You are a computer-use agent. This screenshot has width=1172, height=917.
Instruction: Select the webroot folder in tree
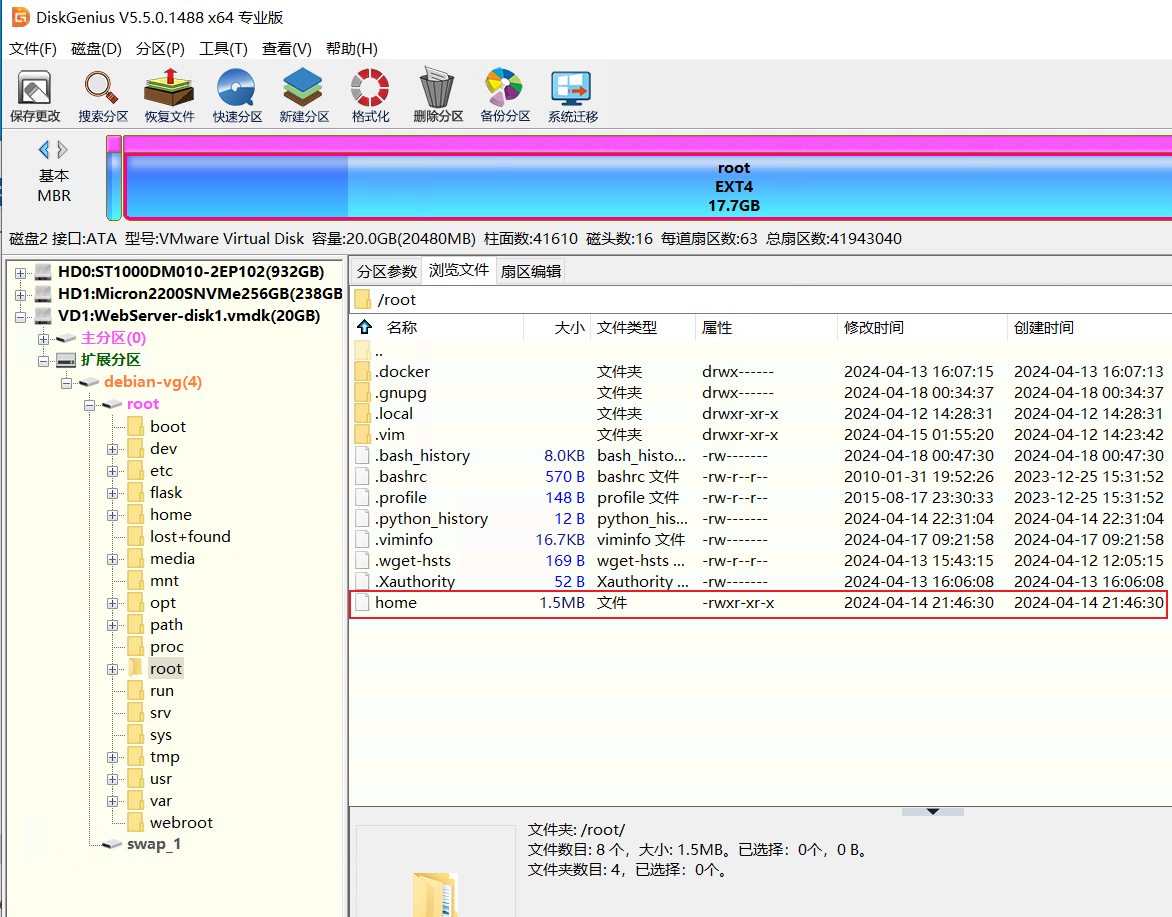coord(181,823)
